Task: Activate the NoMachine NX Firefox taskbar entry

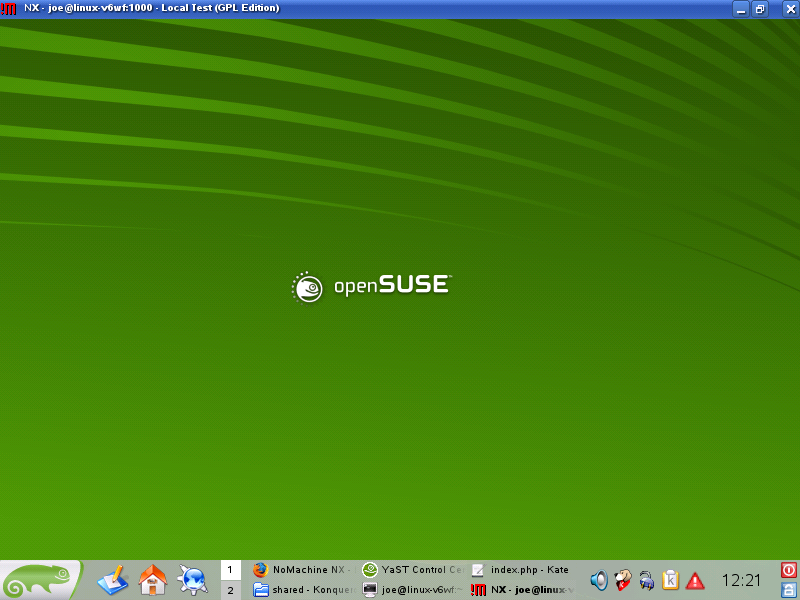Action: point(304,570)
